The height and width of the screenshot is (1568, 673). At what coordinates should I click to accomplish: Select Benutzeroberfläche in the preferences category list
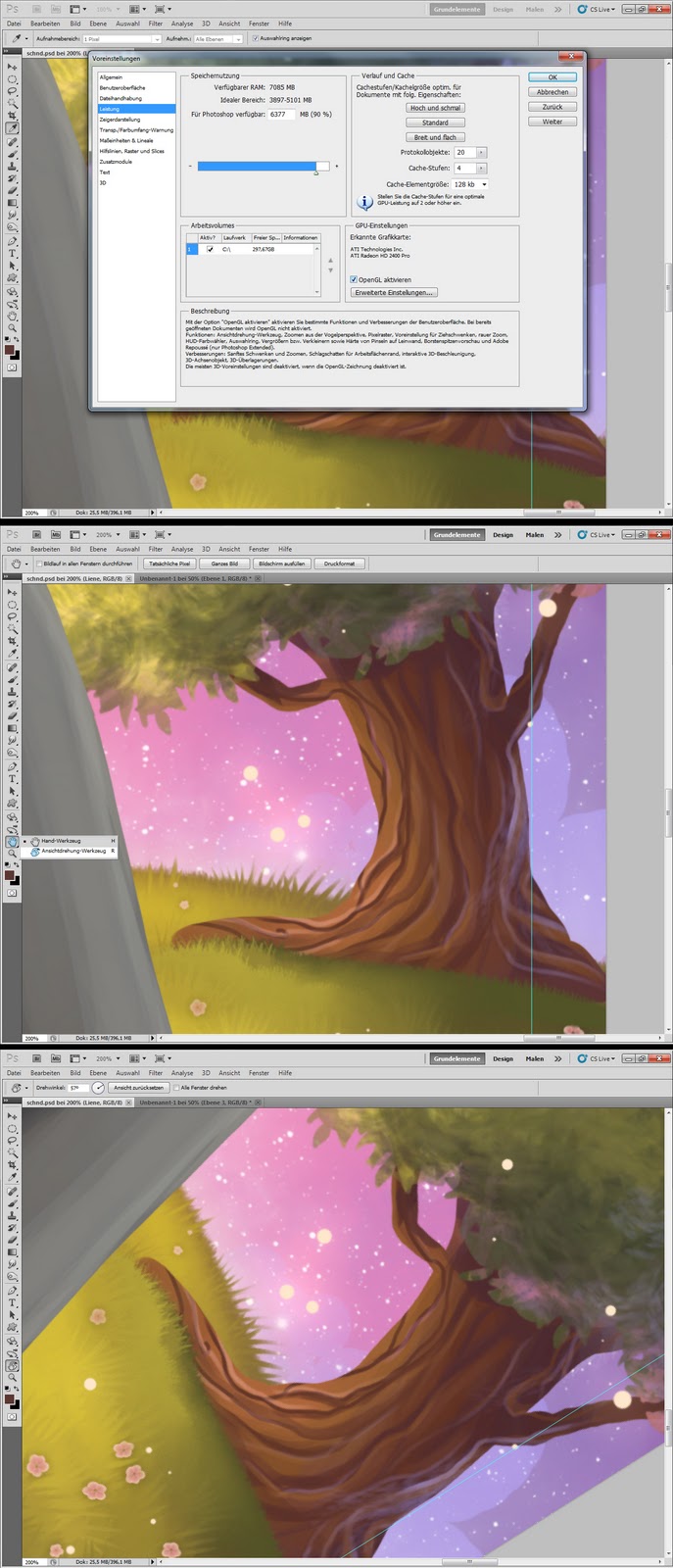[x=122, y=88]
